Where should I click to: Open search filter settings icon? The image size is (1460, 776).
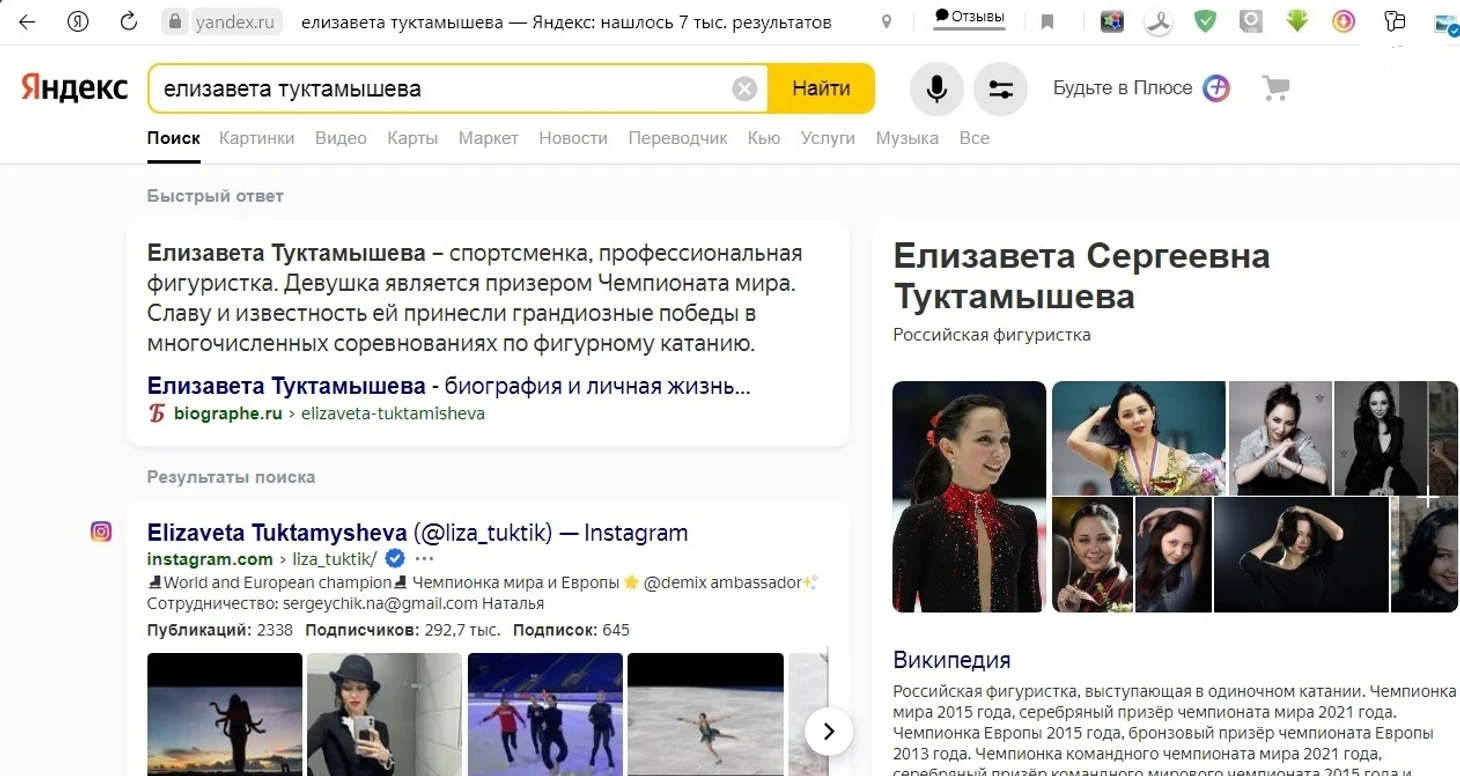1000,89
